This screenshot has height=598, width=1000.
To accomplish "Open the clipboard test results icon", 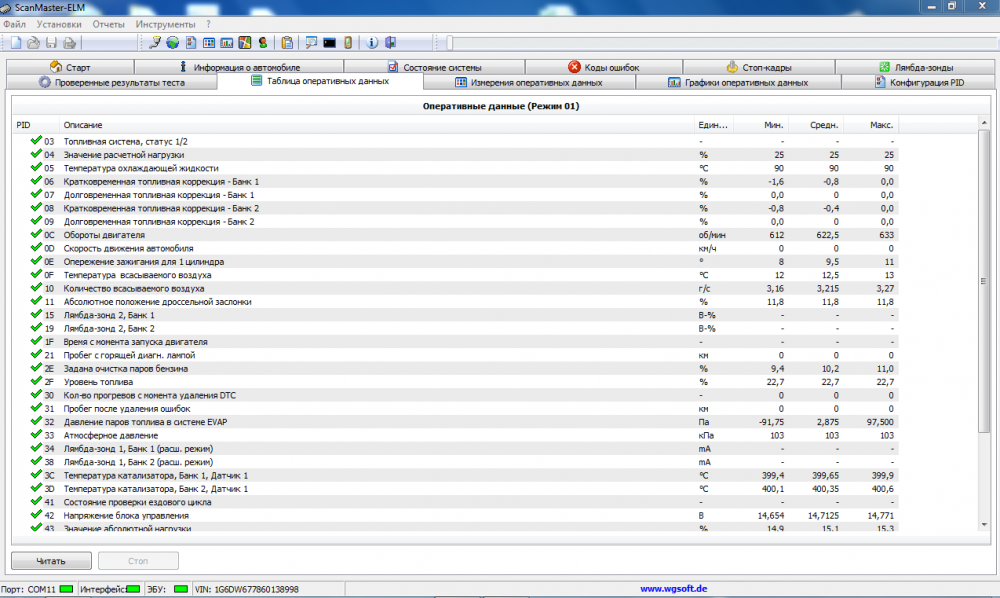I will 287,42.
